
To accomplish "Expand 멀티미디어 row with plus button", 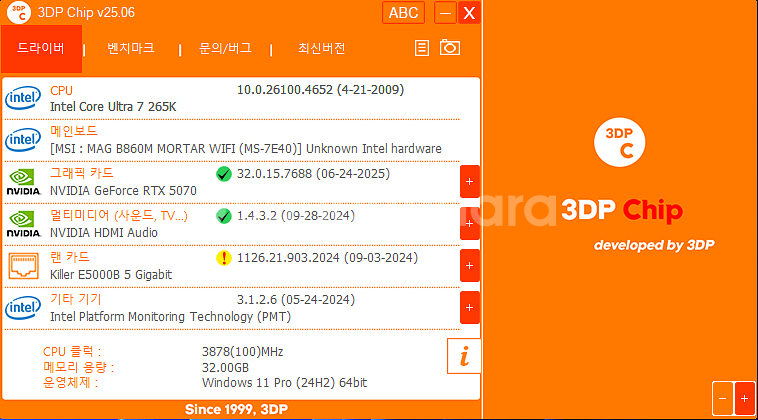I will 469,224.
